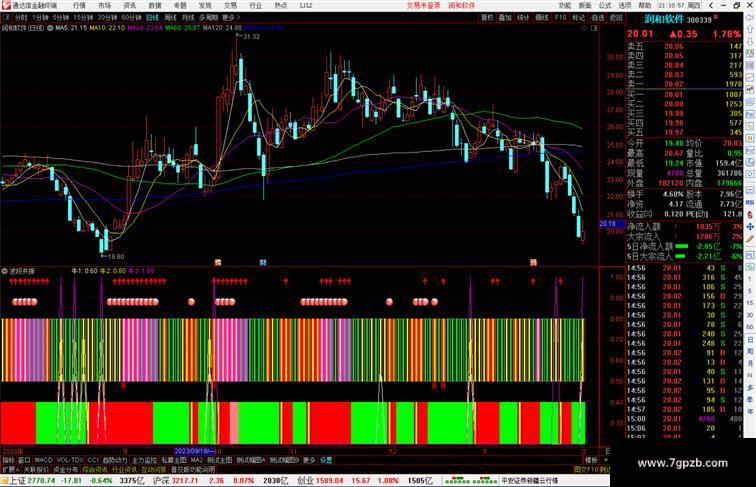The height and width of the screenshot is (487, 756).
Task: Click the 功能 menu at top right
Action: [x=565, y=5]
